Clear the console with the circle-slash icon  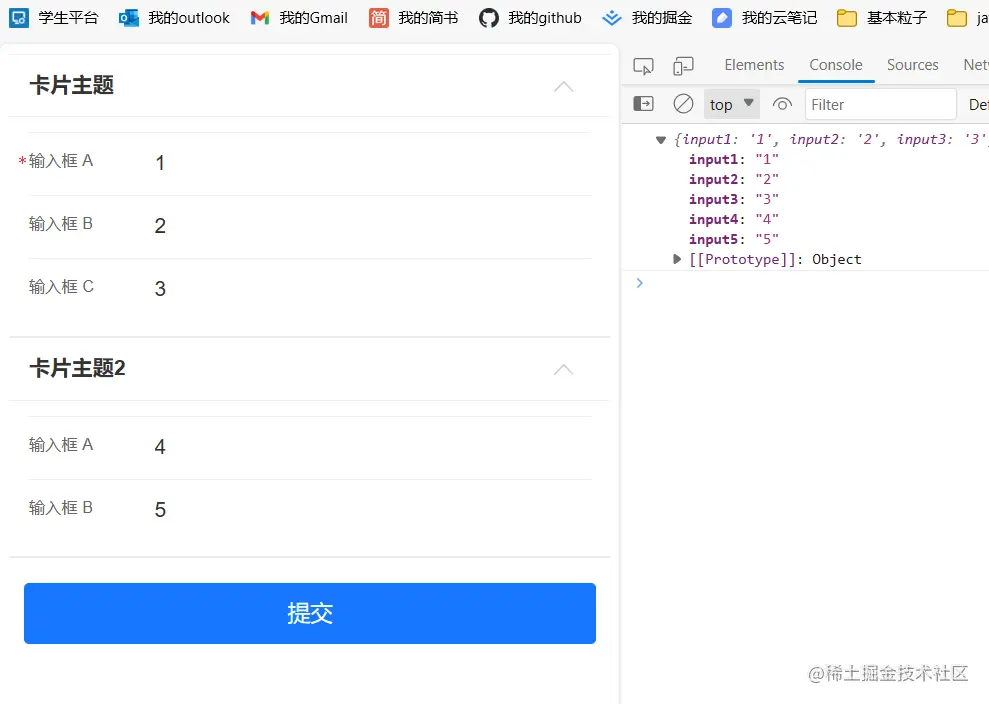[682, 103]
